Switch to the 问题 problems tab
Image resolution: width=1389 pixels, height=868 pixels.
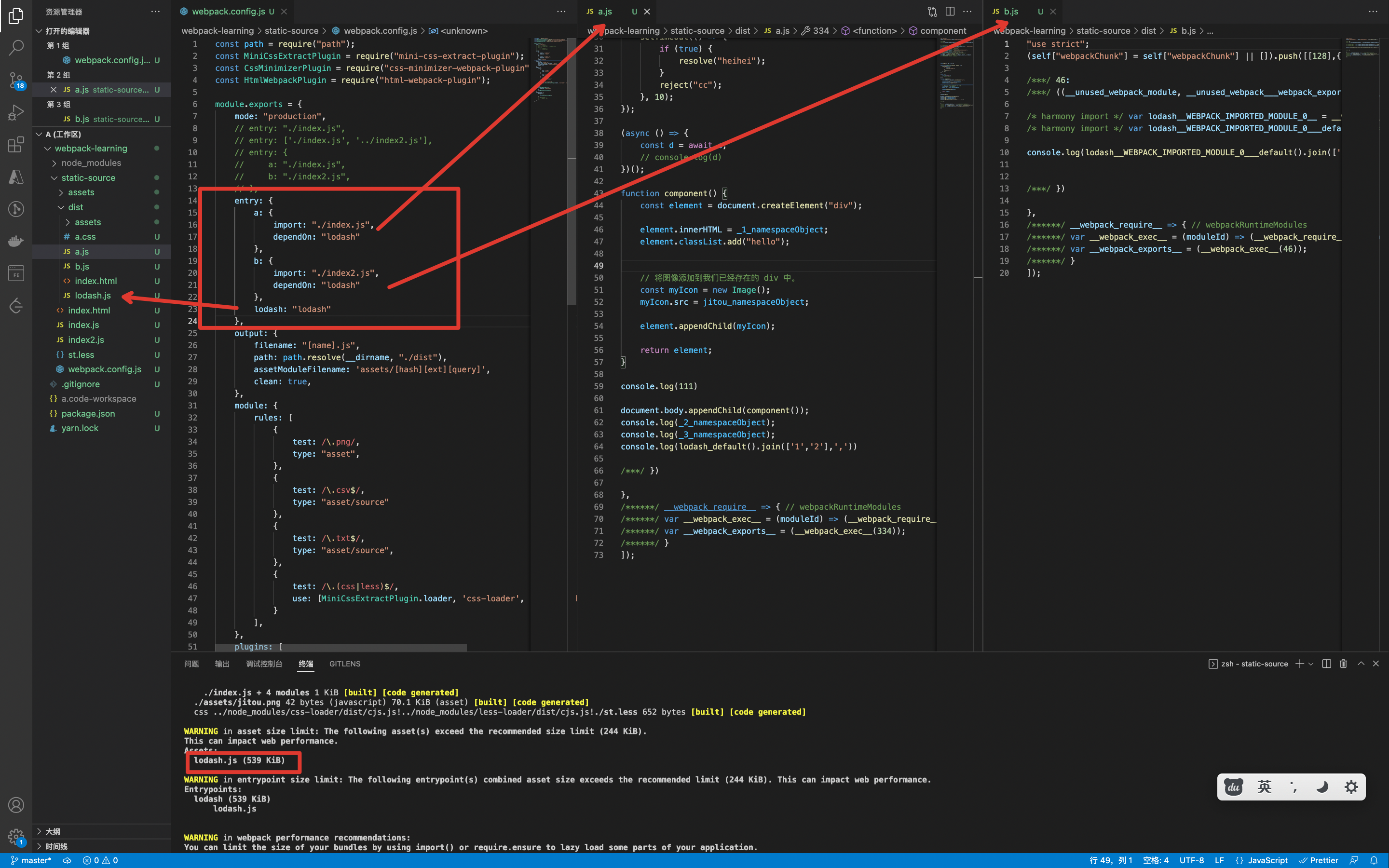click(191, 664)
